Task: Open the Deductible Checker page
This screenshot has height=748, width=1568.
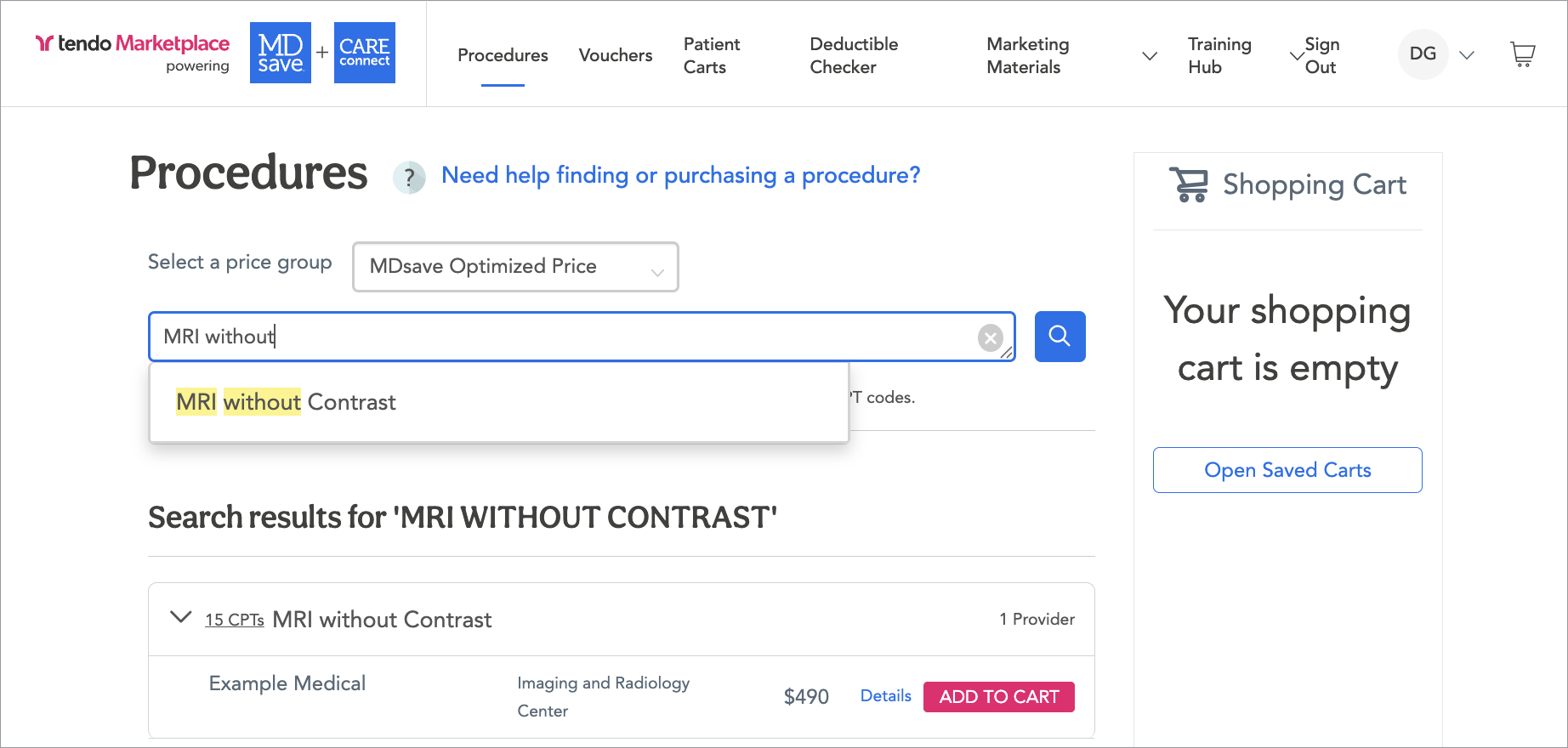Action: pos(854,55)
